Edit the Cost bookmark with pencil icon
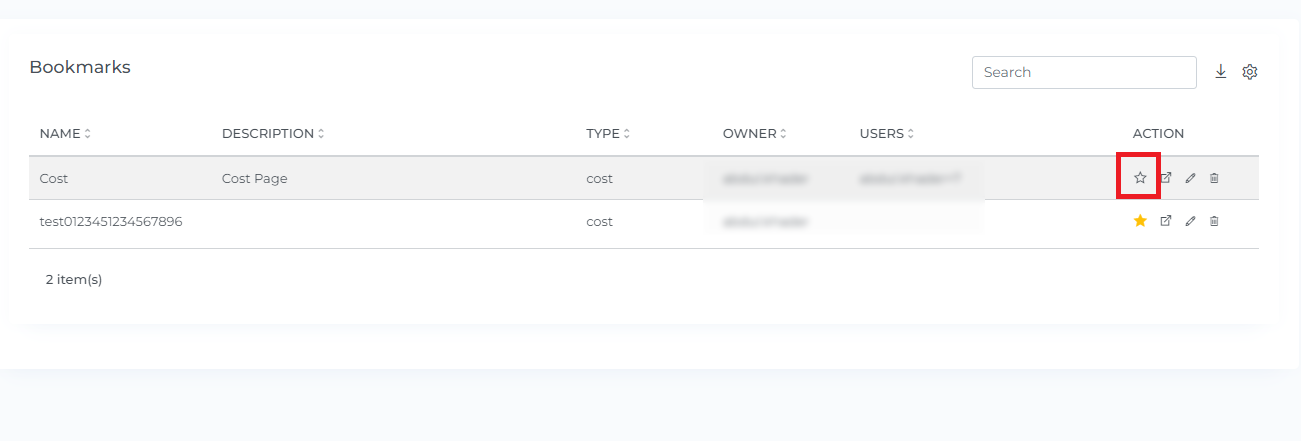The image size is (1301, 441). [x=1190, y=178]
